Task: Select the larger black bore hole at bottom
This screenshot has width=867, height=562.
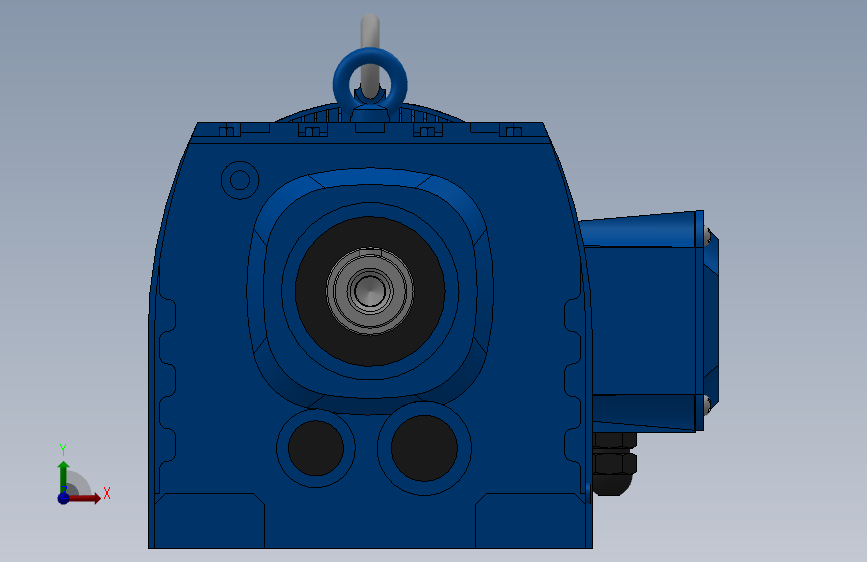Action: 424,448
